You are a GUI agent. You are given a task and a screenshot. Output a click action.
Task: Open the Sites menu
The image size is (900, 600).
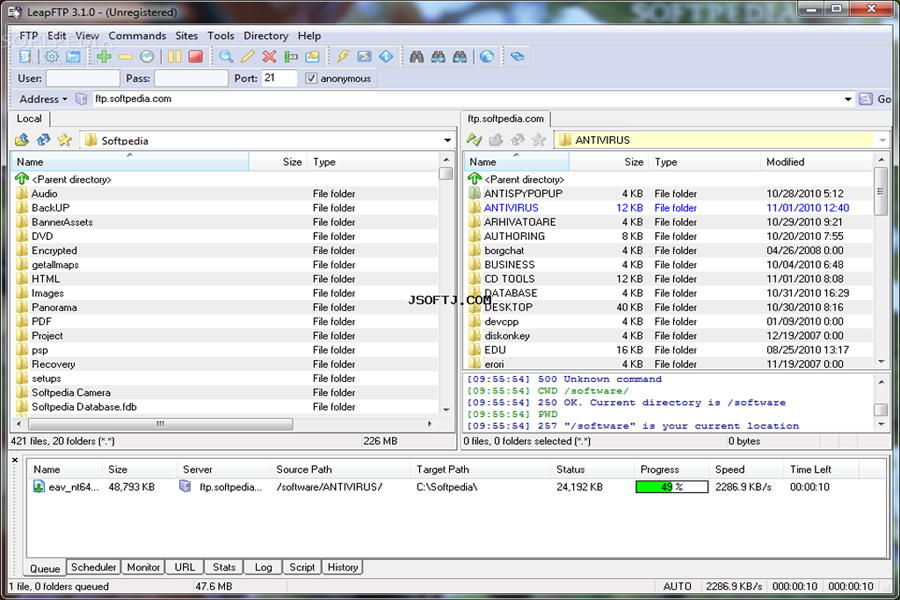(187, 36)
